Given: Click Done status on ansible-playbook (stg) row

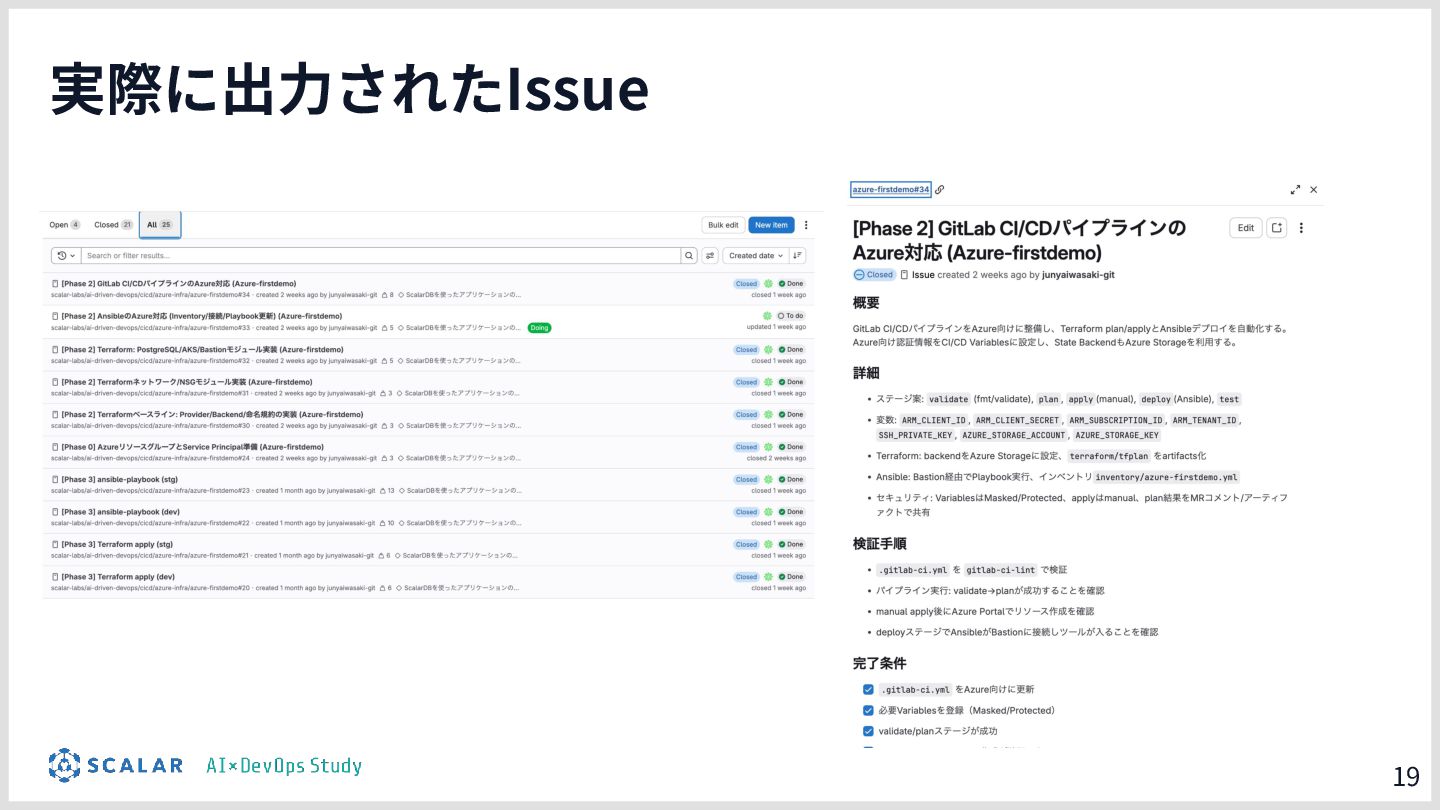Looking at the screenshot, I should [x=791, y=479].
